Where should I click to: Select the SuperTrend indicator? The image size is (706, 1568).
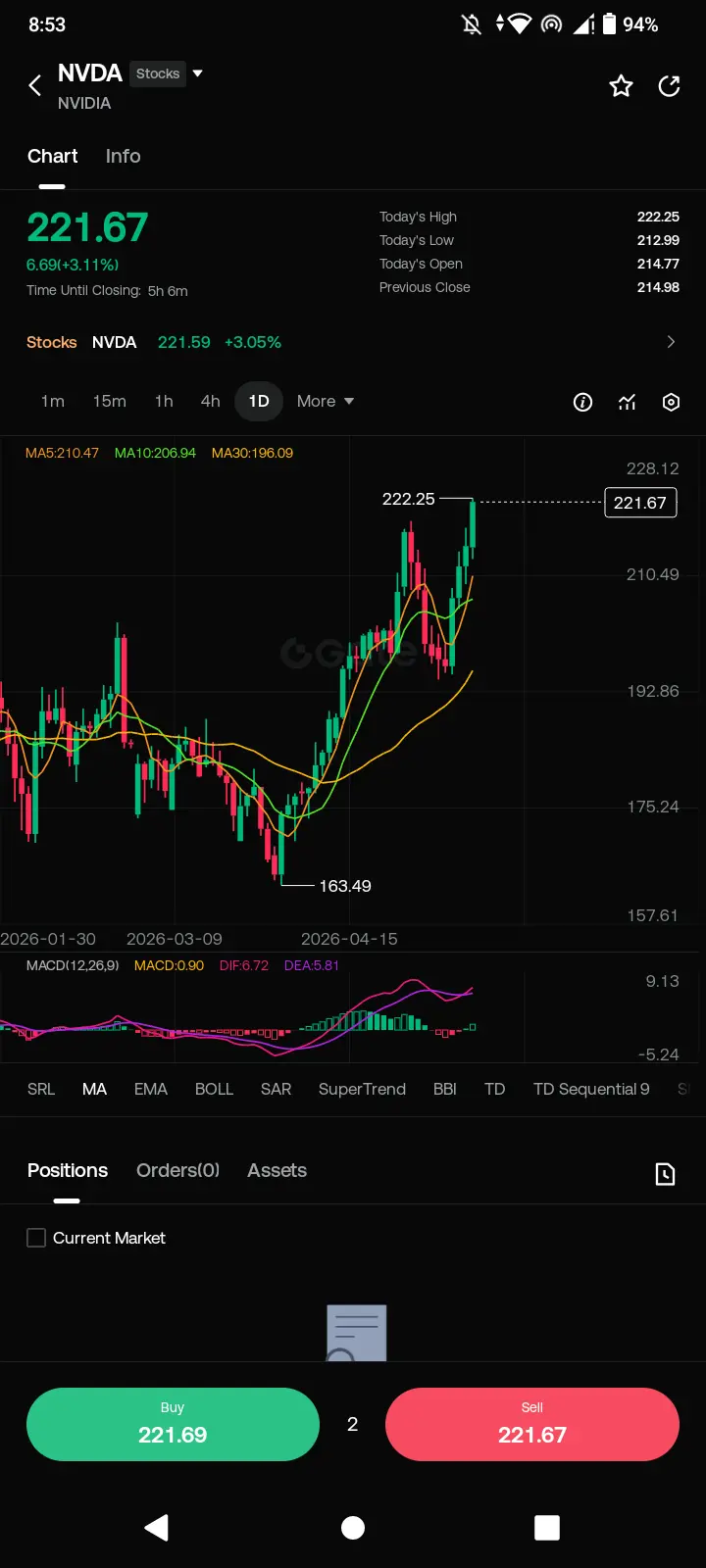click(362, 1089)
